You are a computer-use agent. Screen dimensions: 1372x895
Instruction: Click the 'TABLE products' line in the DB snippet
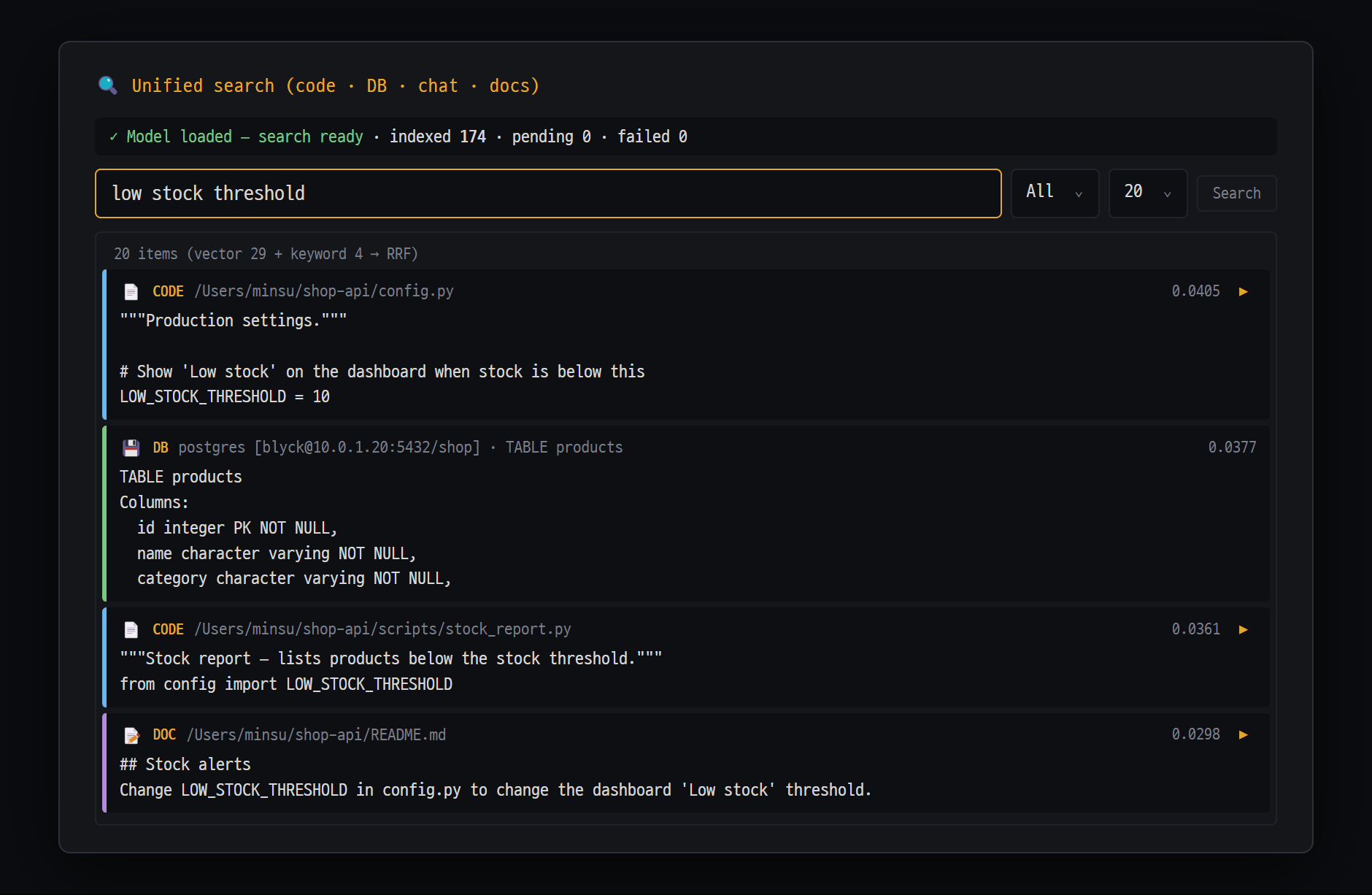(181, 477)
